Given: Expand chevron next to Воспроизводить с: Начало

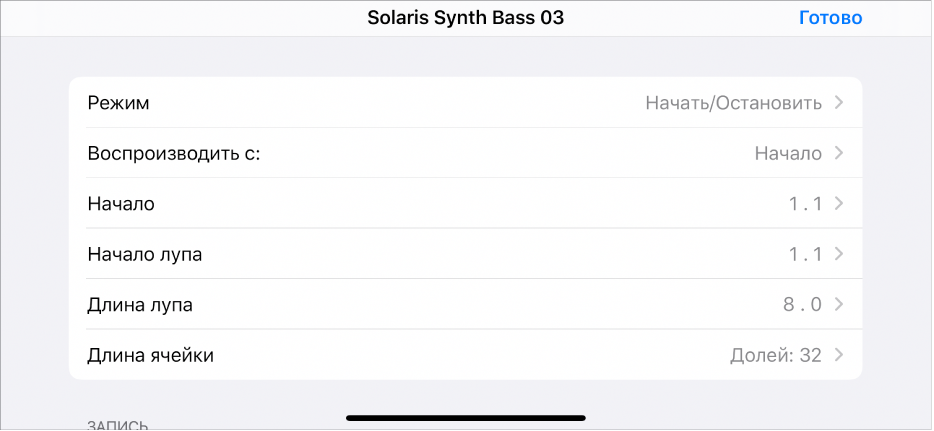Looking at the screenshot, I should click(838, 153).
